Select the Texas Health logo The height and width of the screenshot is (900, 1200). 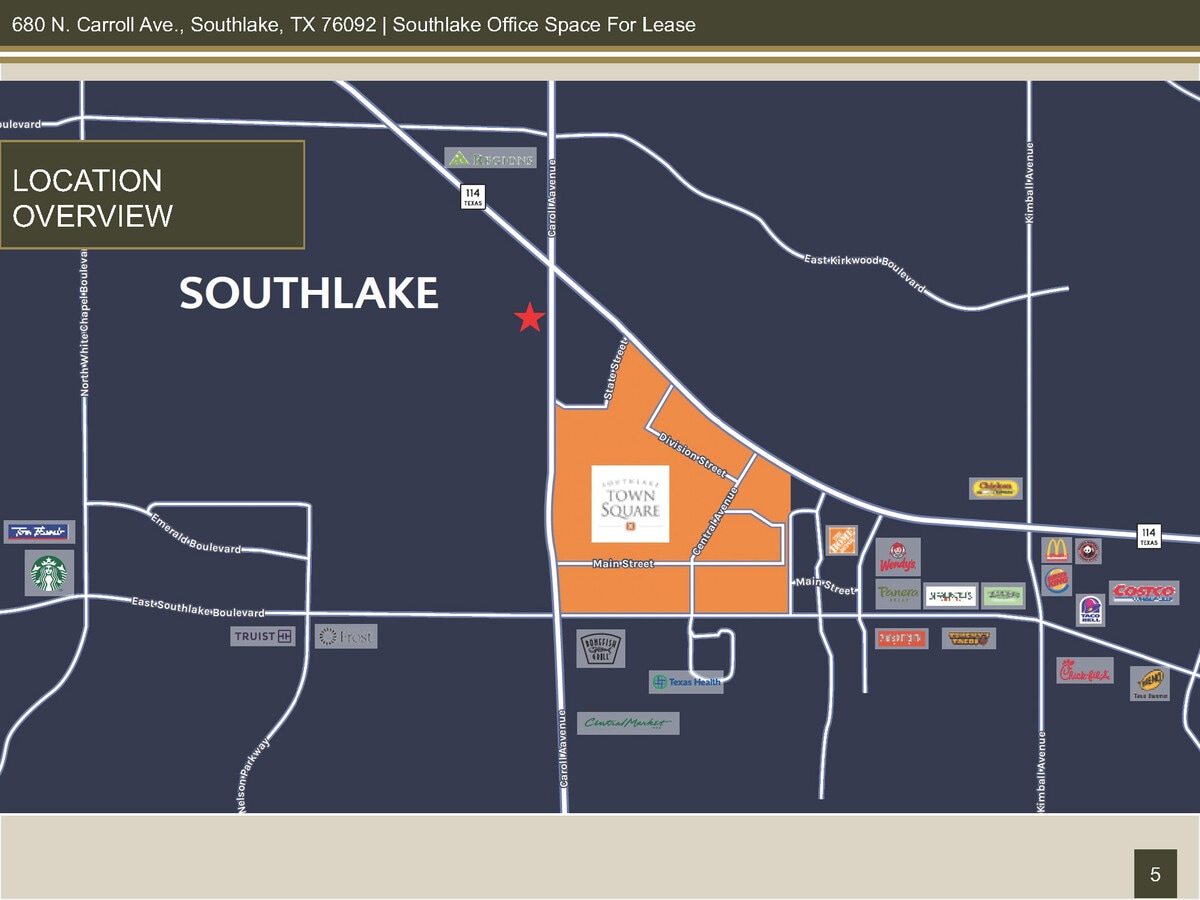(x=686, y=682)
